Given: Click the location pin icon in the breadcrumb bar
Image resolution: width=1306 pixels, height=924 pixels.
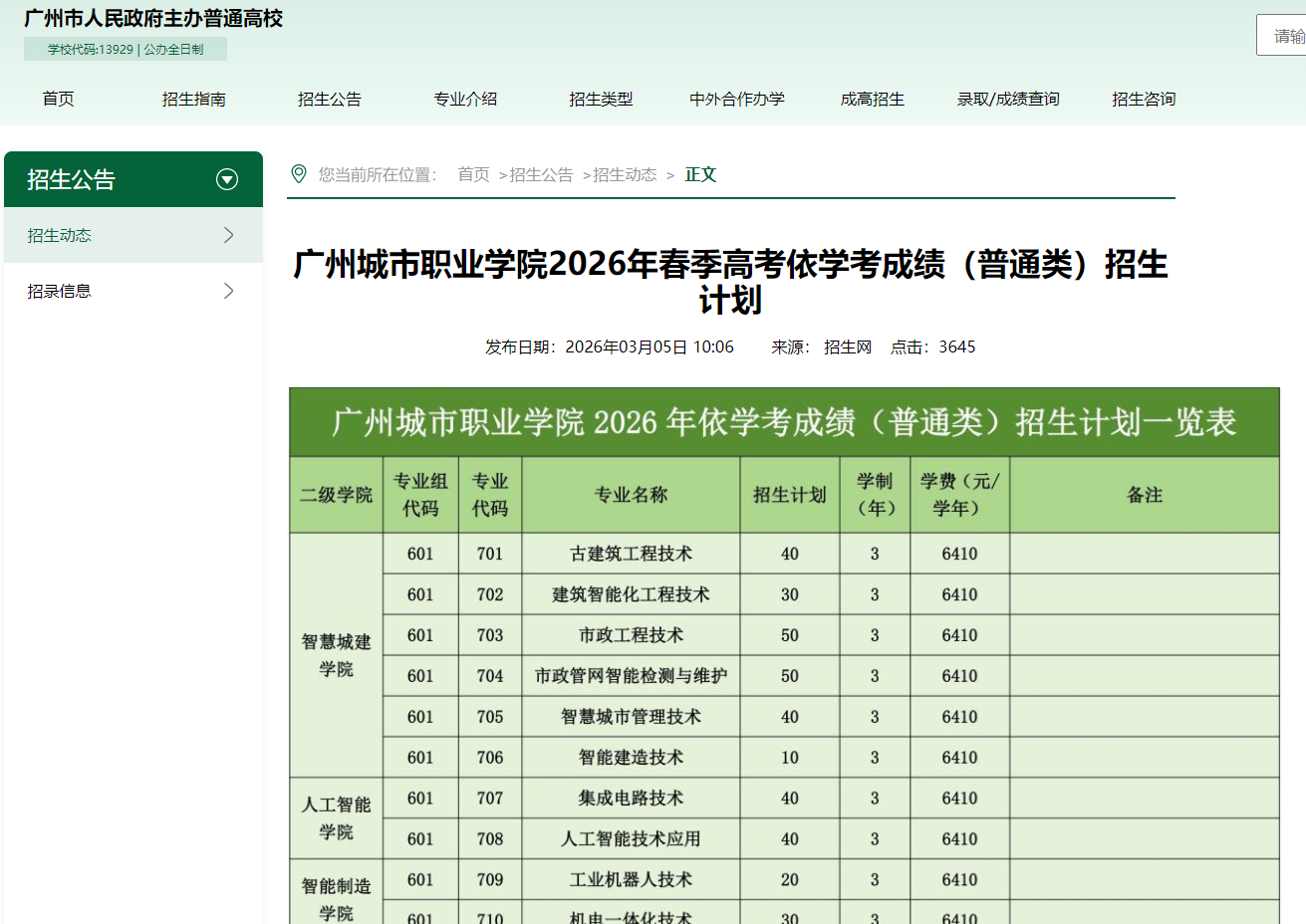Looking at the screenshot, I should [x=297, y=173].
